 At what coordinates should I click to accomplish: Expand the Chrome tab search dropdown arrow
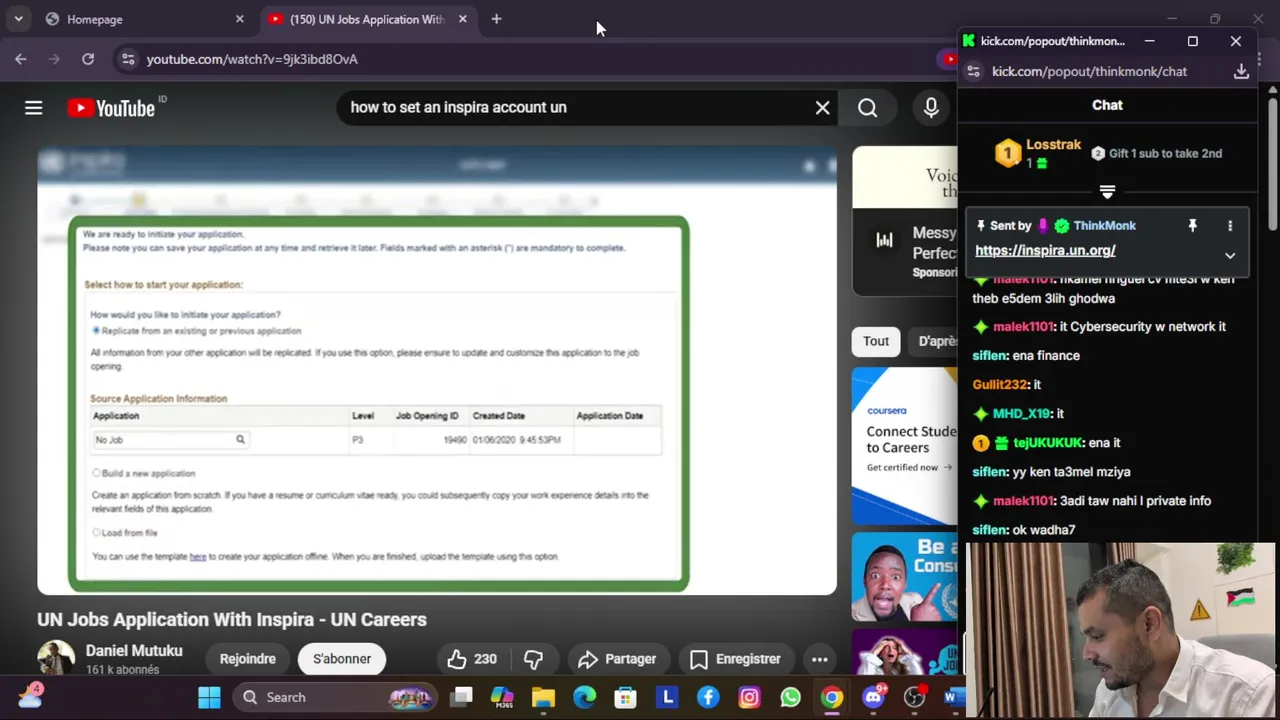[x=18, y=19]
